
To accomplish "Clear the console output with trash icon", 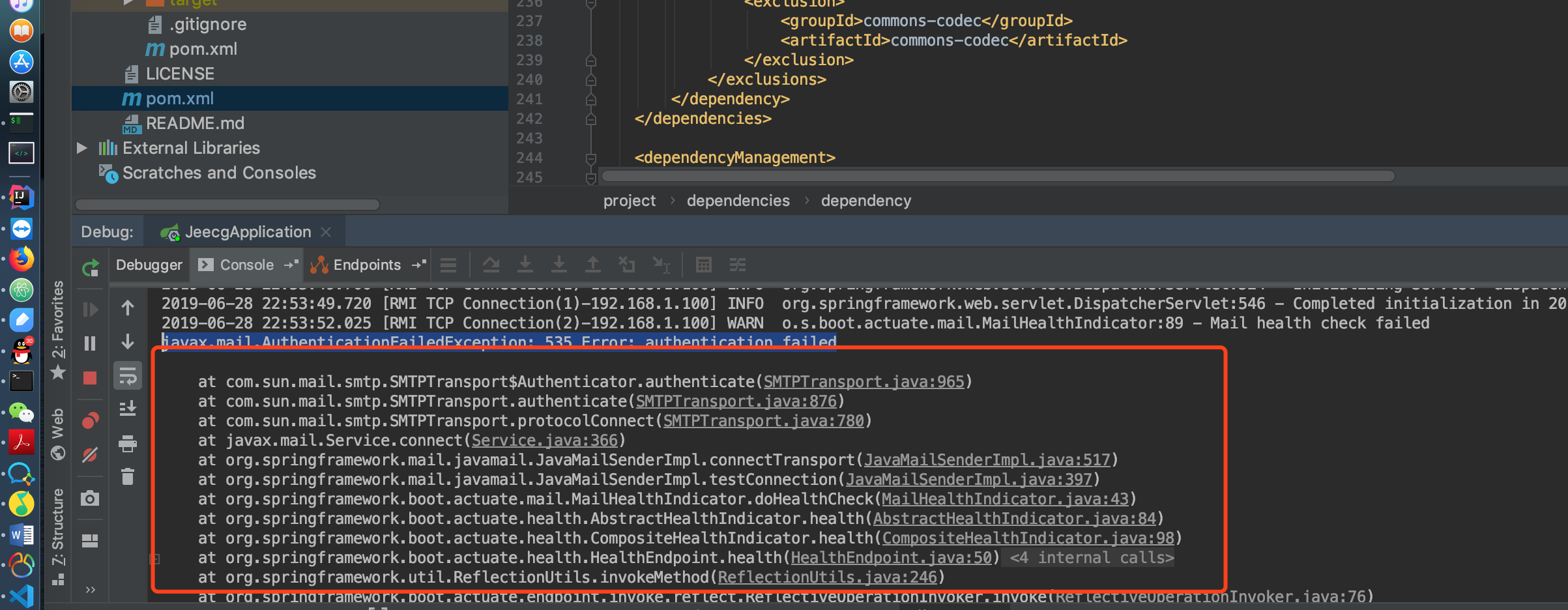I will click(128, 476).
